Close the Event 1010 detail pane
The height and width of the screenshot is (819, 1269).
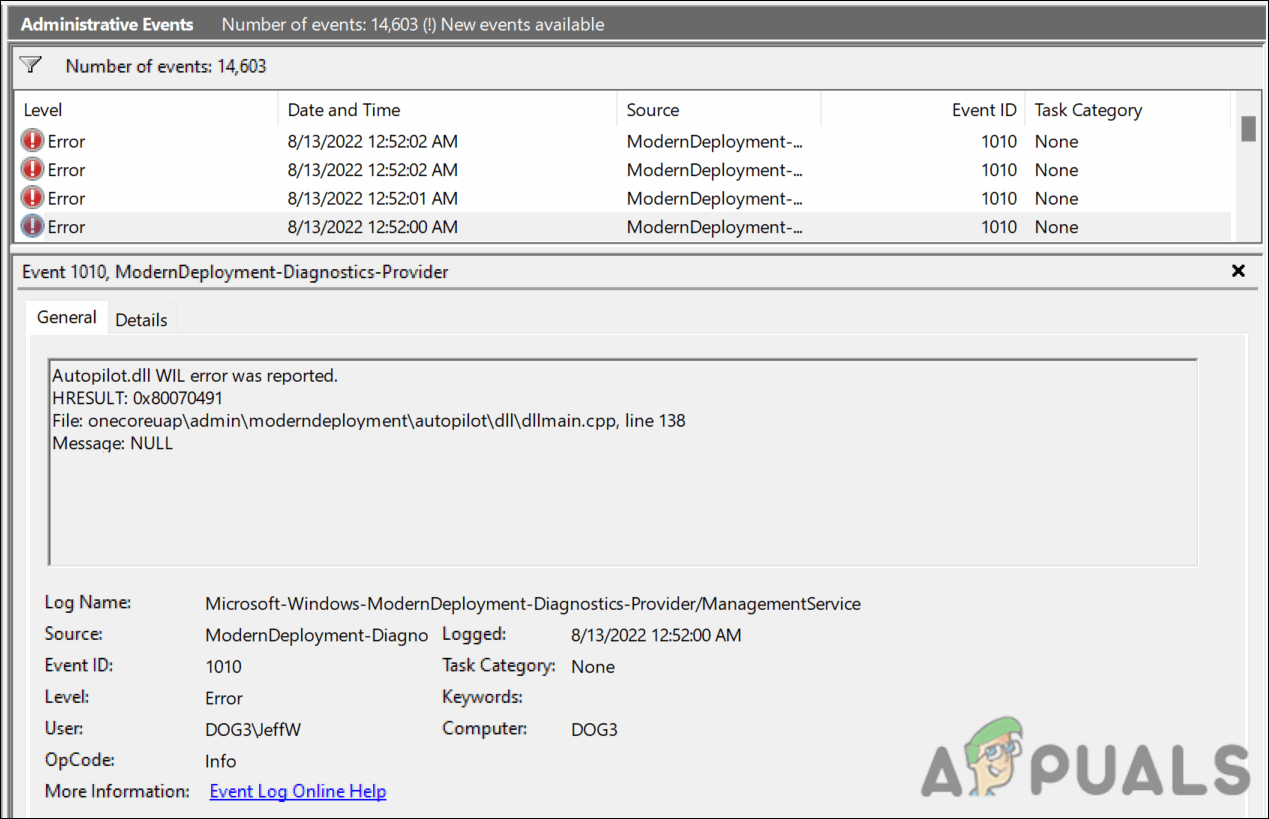click(1238, 271)
